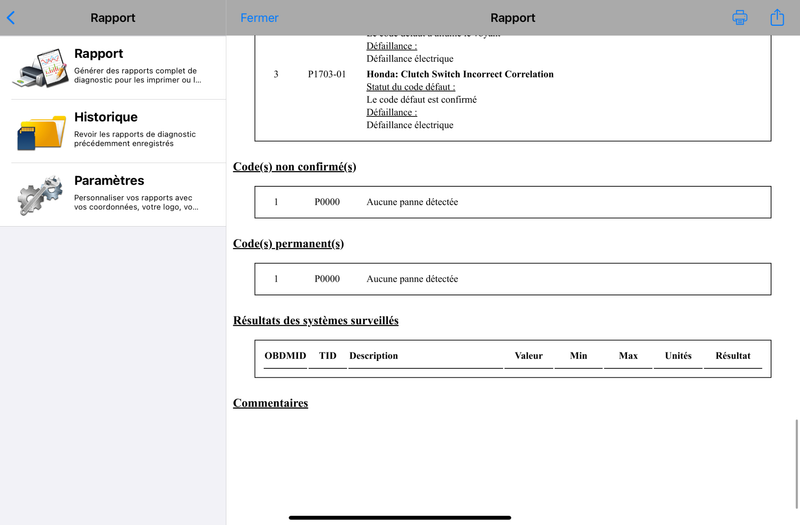Viewport: 800px width, 525px height.
Task: Select the 'Code(s) non confirmé(s)' heading
Action: coord(294,167)
